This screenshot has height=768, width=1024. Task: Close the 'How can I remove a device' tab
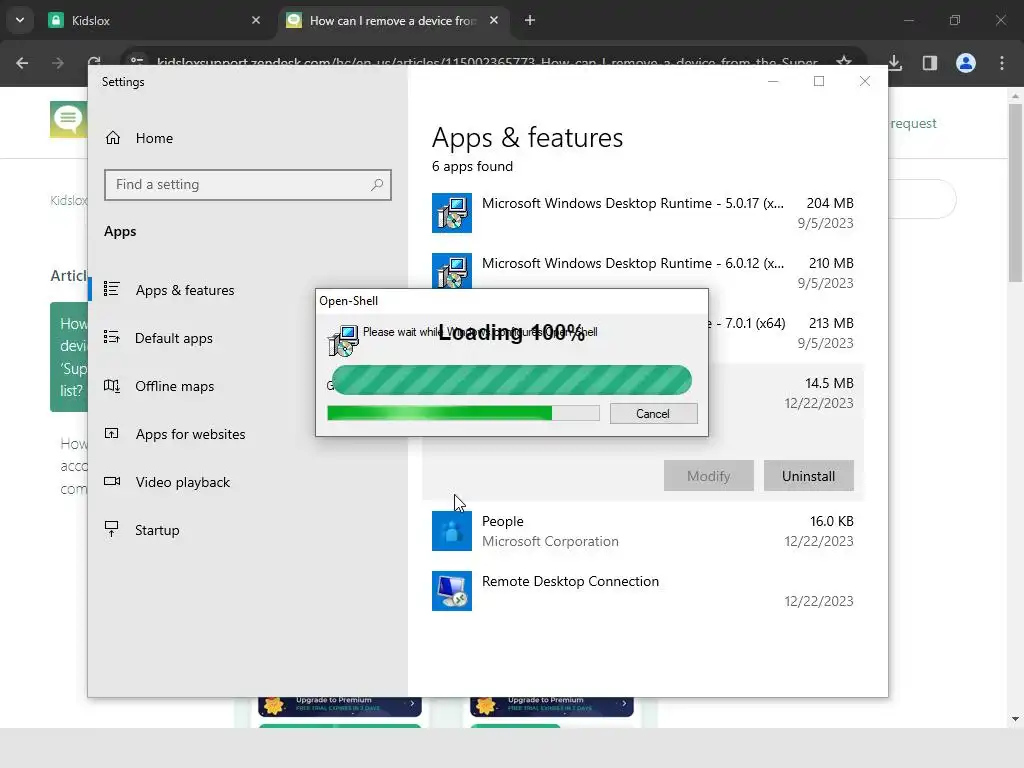coord(494,20)
